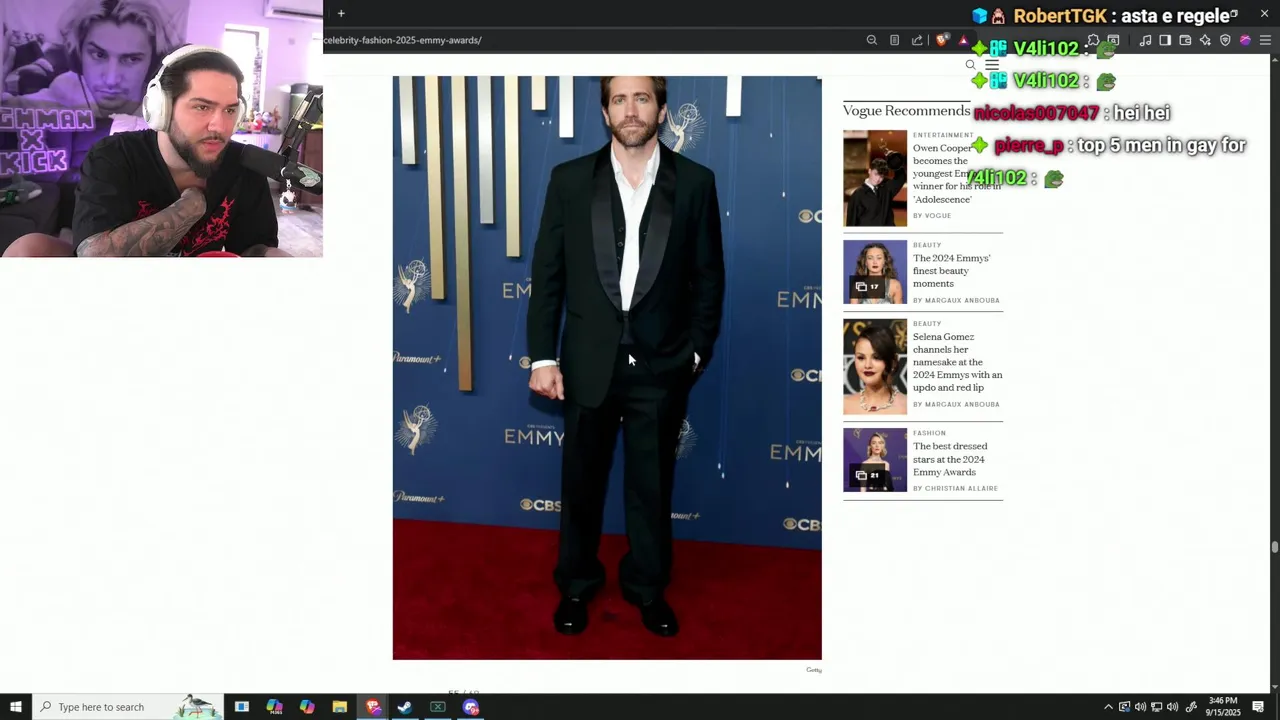This screenshot has height=720, width=1280.
Task: Open the media control music note icon
Action: pos(1145,40)
